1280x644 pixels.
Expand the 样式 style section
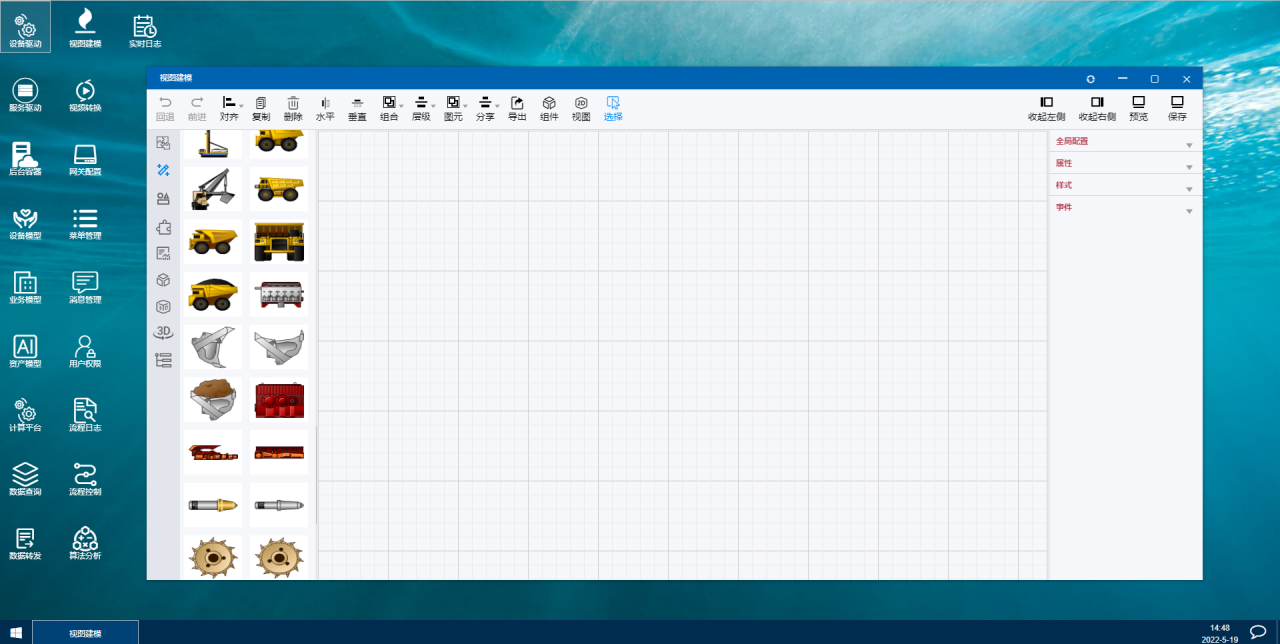click(1124, 185)
